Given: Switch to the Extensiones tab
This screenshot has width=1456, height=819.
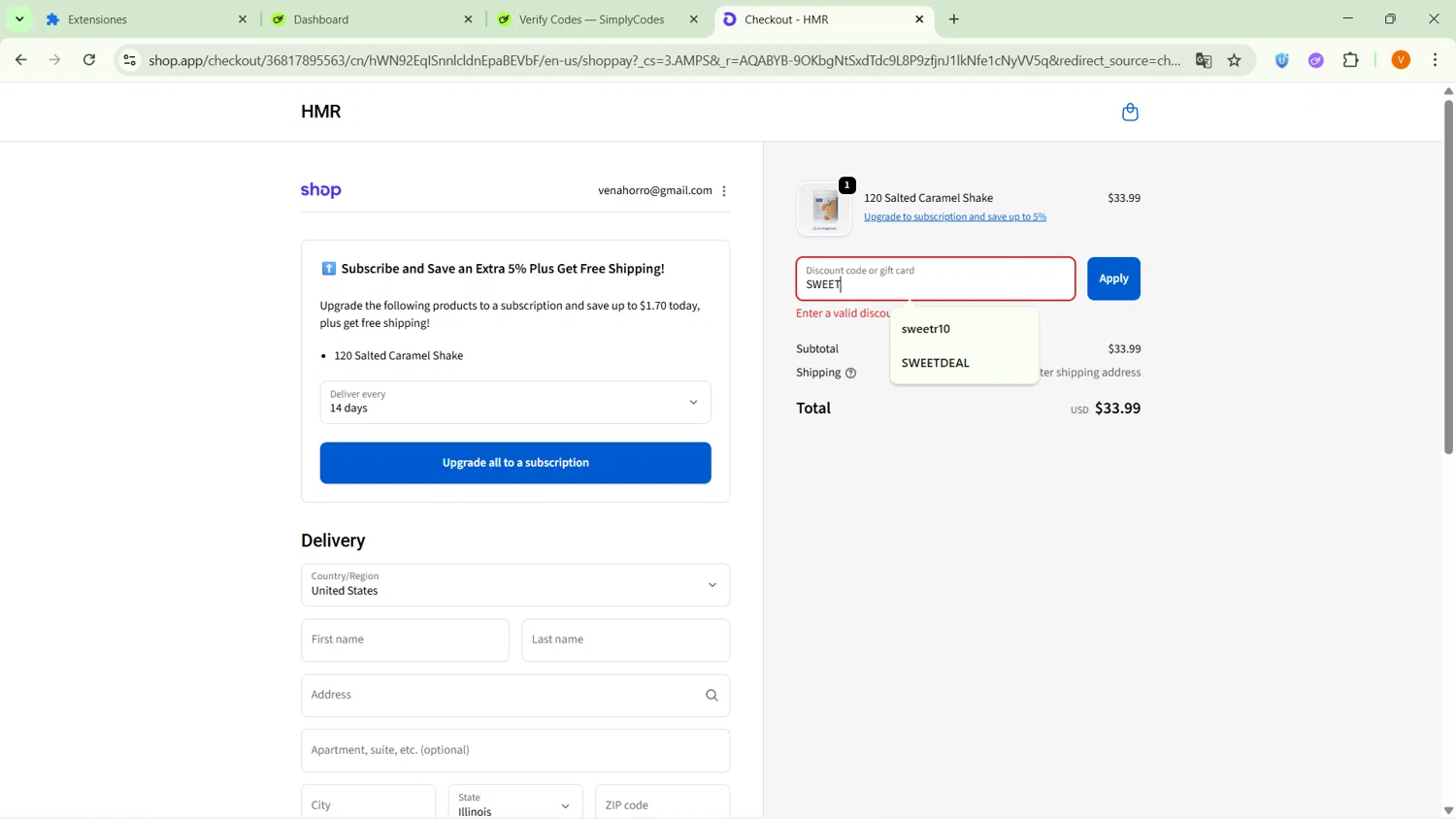Looking at the screenshot, I should tap(146, 19).
